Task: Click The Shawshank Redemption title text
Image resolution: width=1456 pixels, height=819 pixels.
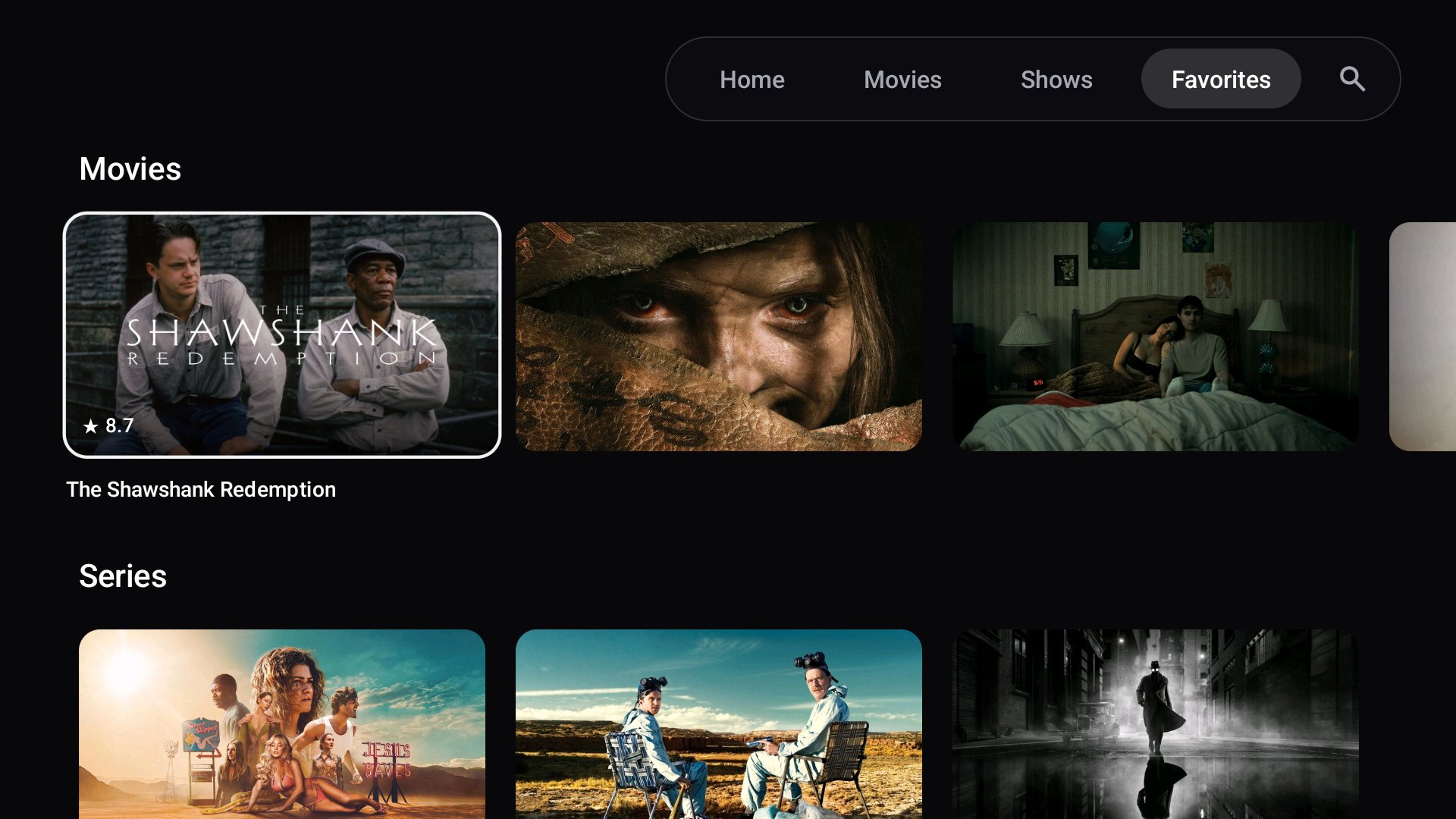Action: tap(201, 490)
